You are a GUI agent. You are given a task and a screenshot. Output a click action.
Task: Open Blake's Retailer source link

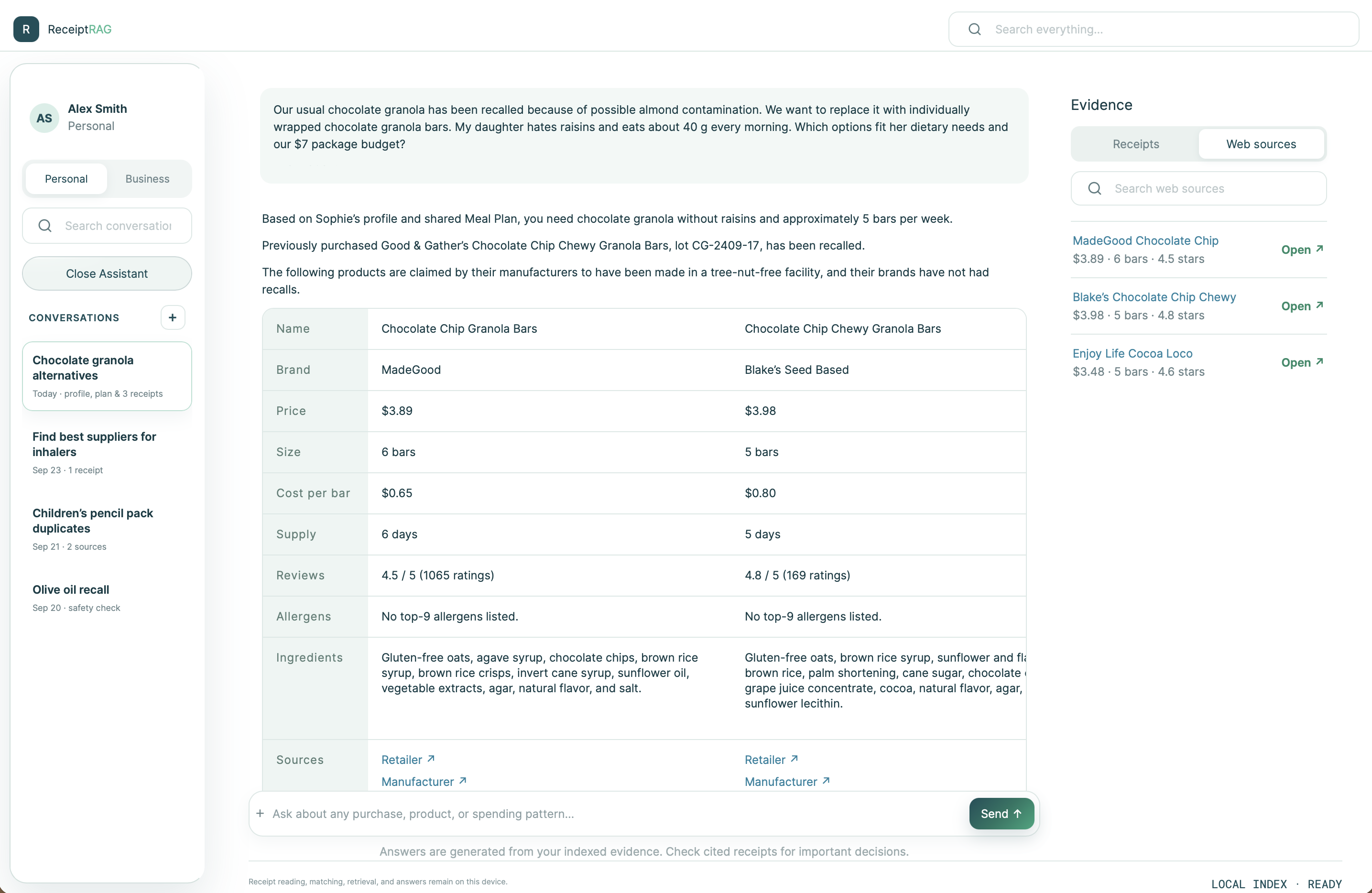771,759
